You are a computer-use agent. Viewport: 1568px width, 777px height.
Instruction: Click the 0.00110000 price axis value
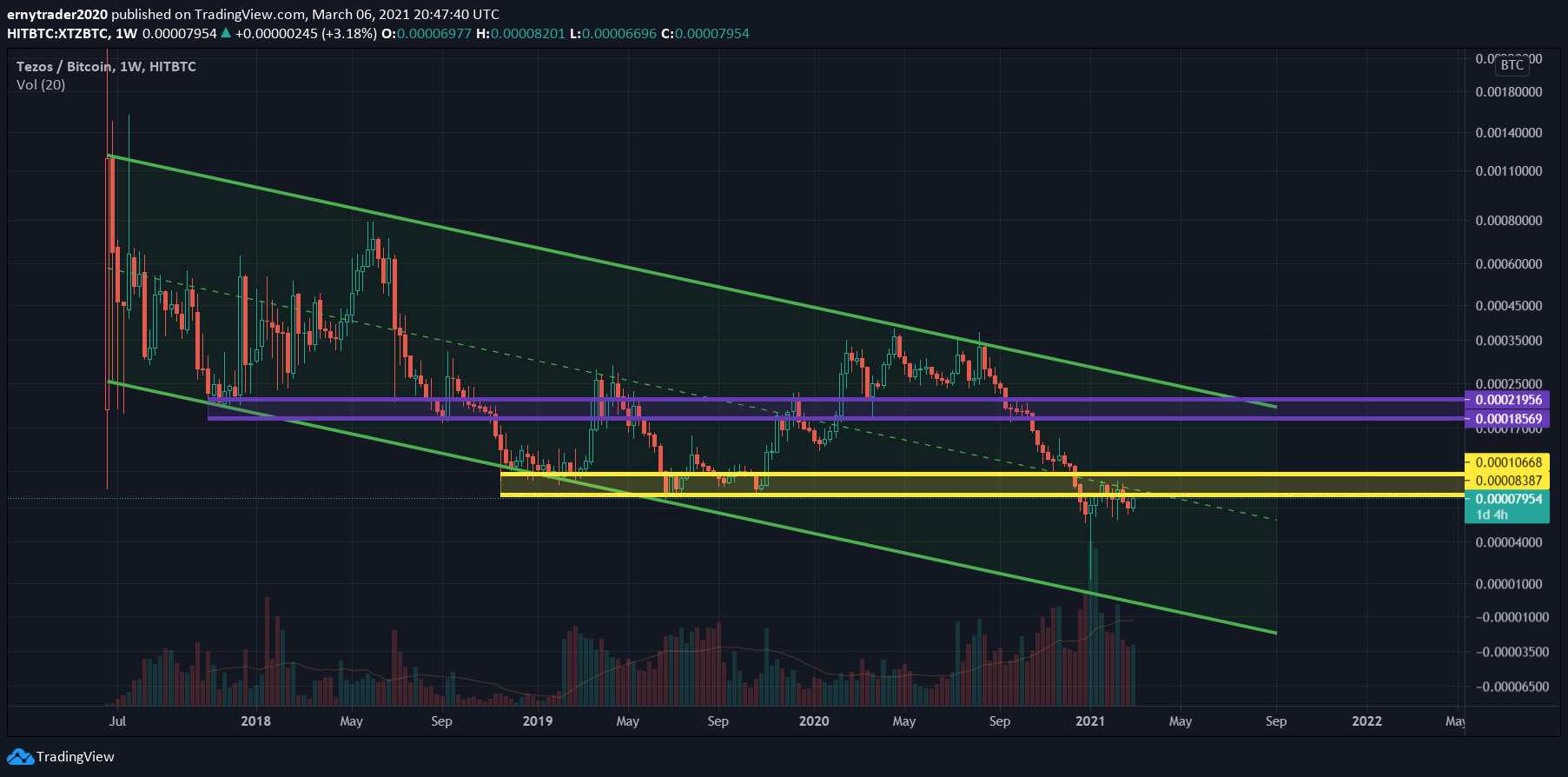(x=1509, y=171)
